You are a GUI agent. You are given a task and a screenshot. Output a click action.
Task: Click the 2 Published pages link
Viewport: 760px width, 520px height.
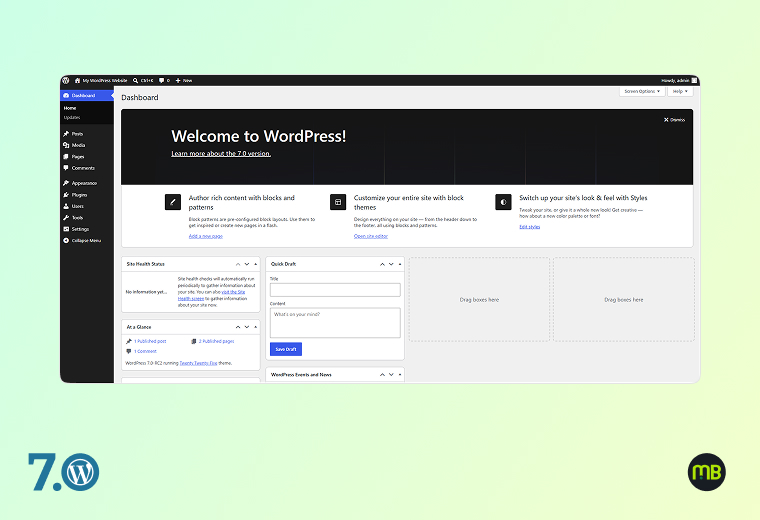pos(216,341)
